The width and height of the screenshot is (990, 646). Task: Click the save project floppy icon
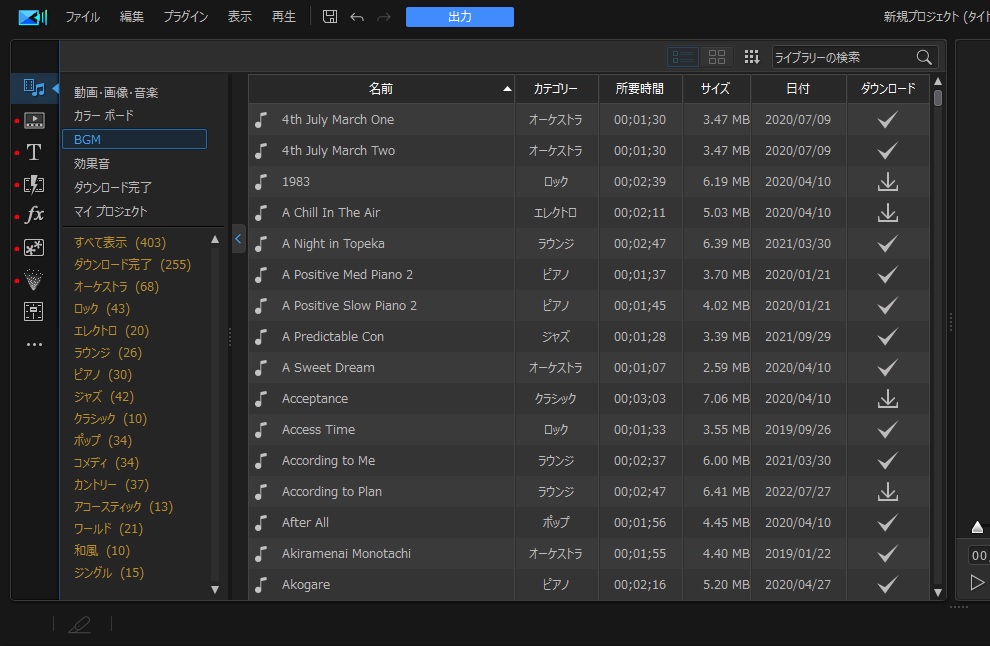click(330, 16)
